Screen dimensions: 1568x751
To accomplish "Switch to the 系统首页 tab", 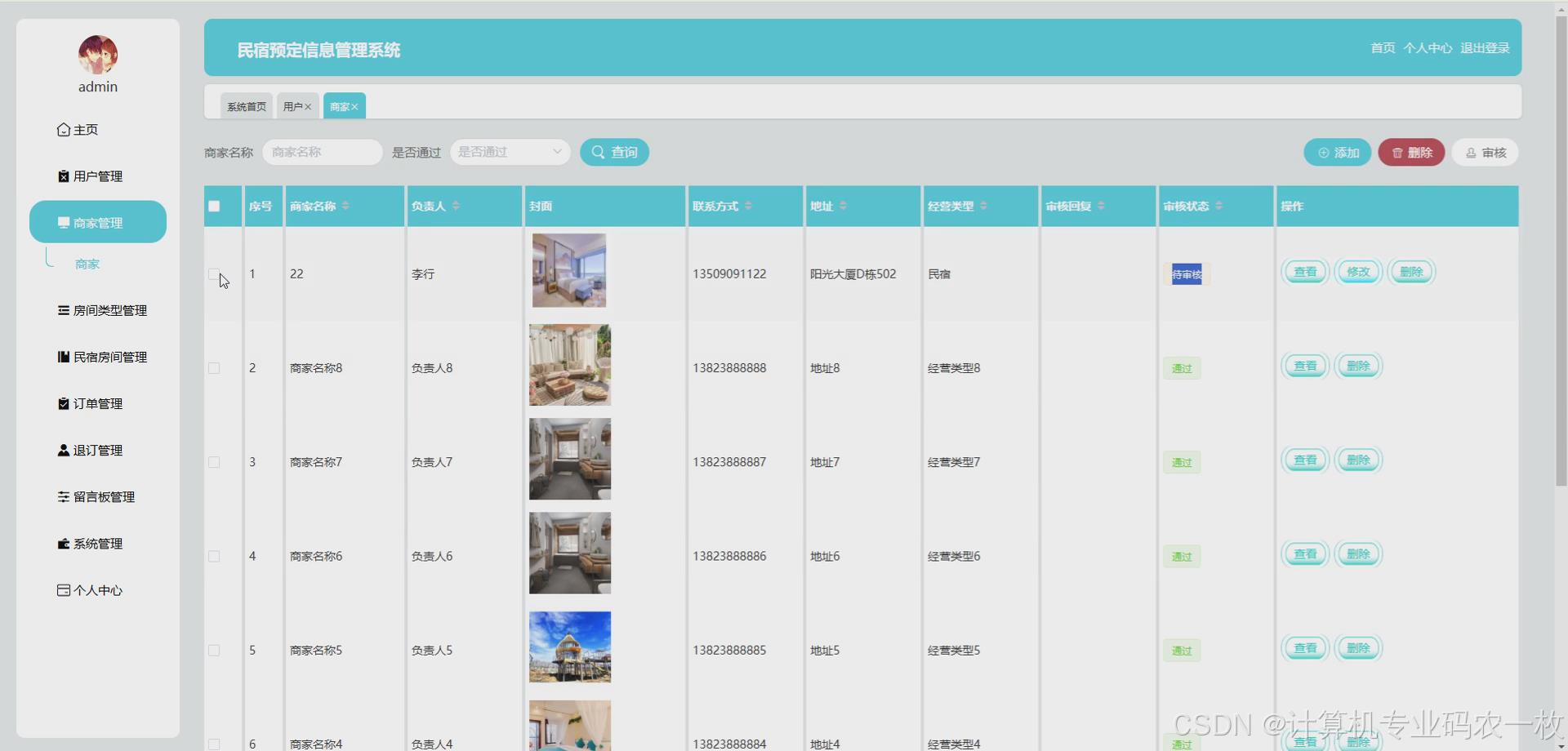I will click(247, 106).
